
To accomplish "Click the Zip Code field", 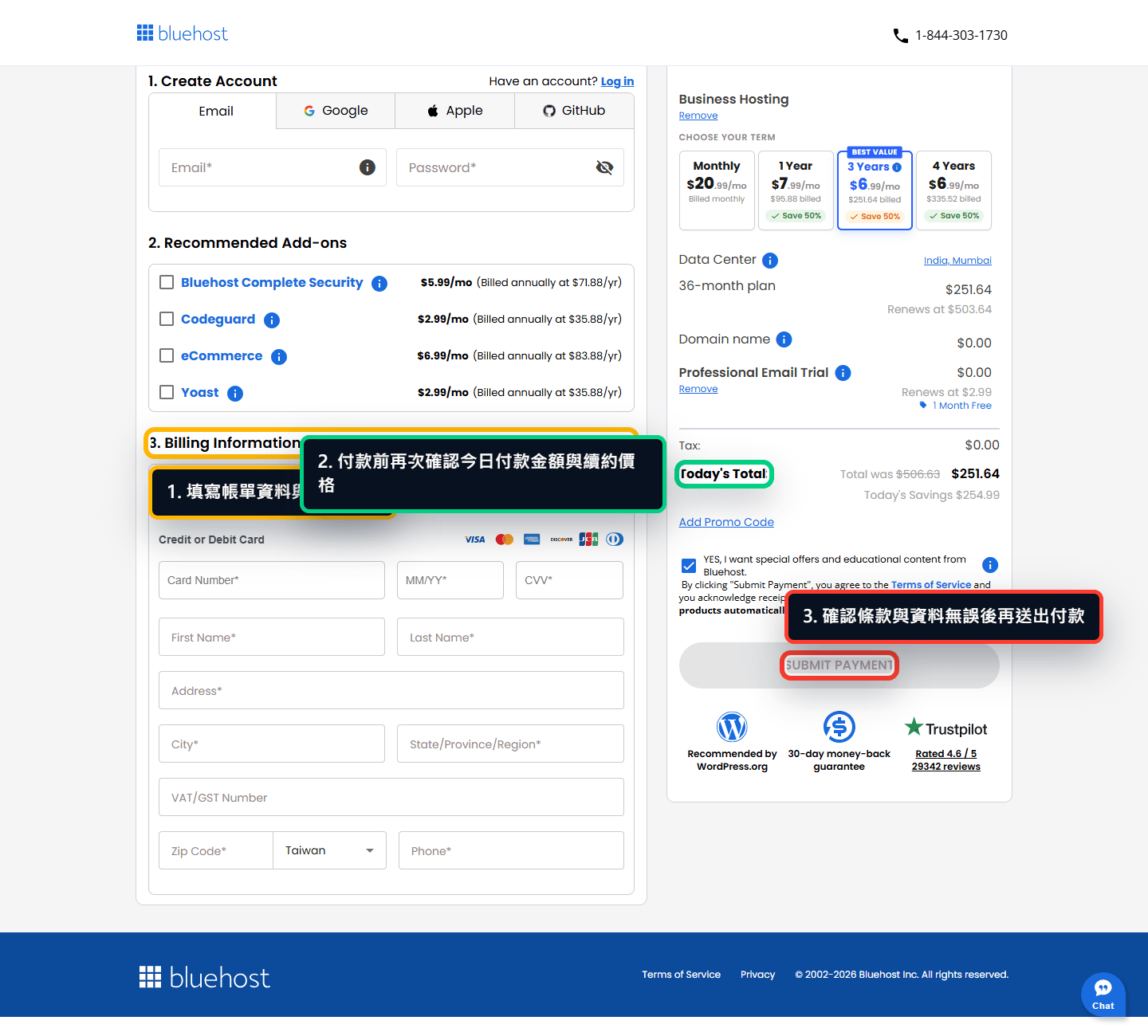I will pyautogui.click(x=216, y=850).
